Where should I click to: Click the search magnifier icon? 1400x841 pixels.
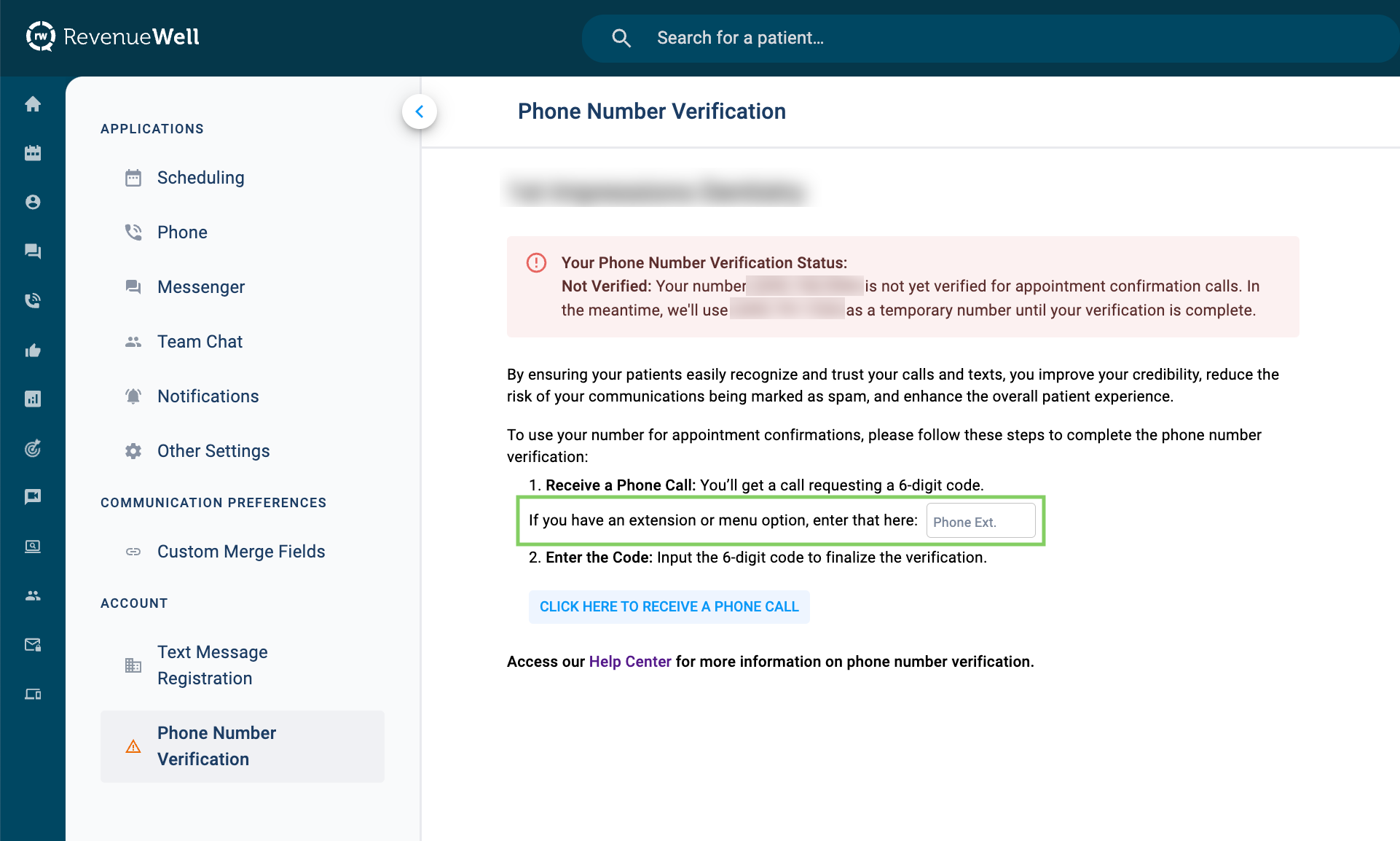point(621,38)
